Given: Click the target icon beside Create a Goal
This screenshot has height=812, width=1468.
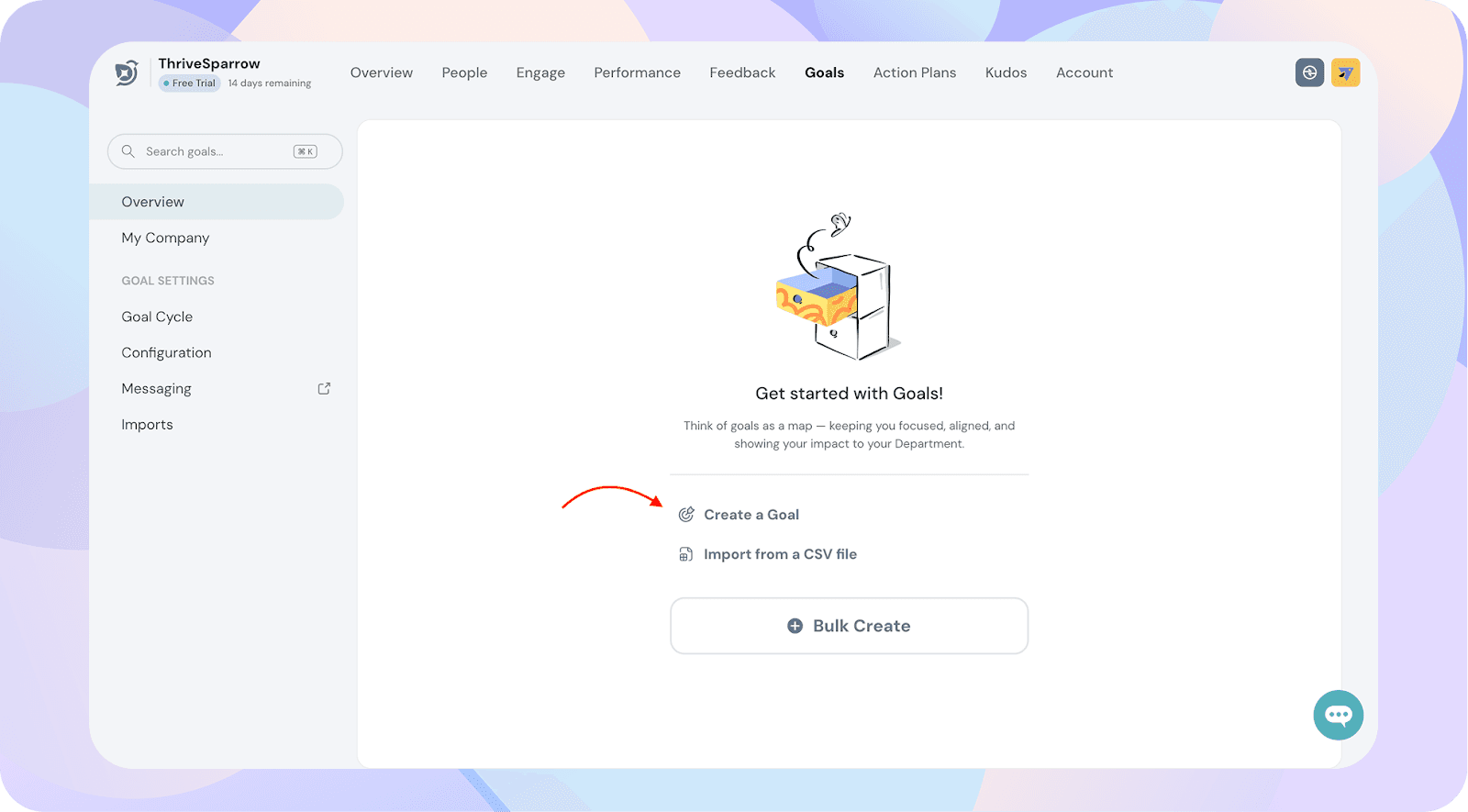Looking at the screenshot, I should pyautogui.click(x=686, y=515).
